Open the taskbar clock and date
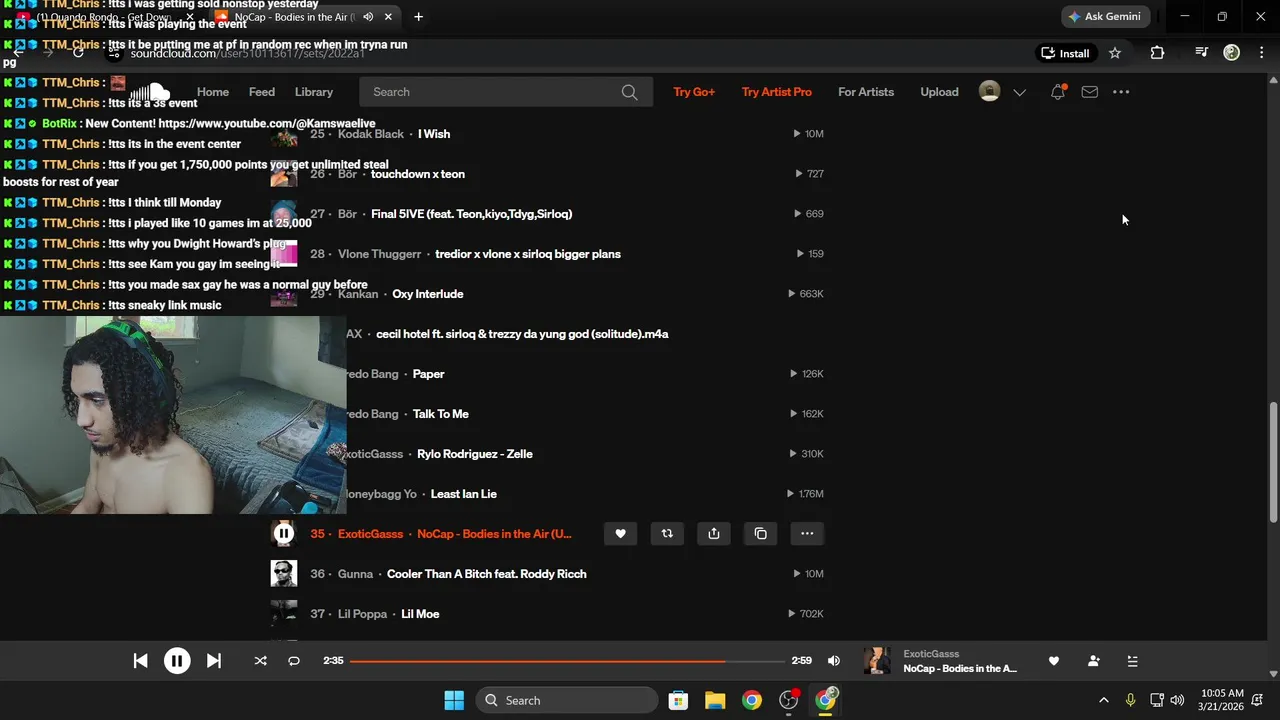This screenshot has width=1280, height=720. (x=1223, y=700)
